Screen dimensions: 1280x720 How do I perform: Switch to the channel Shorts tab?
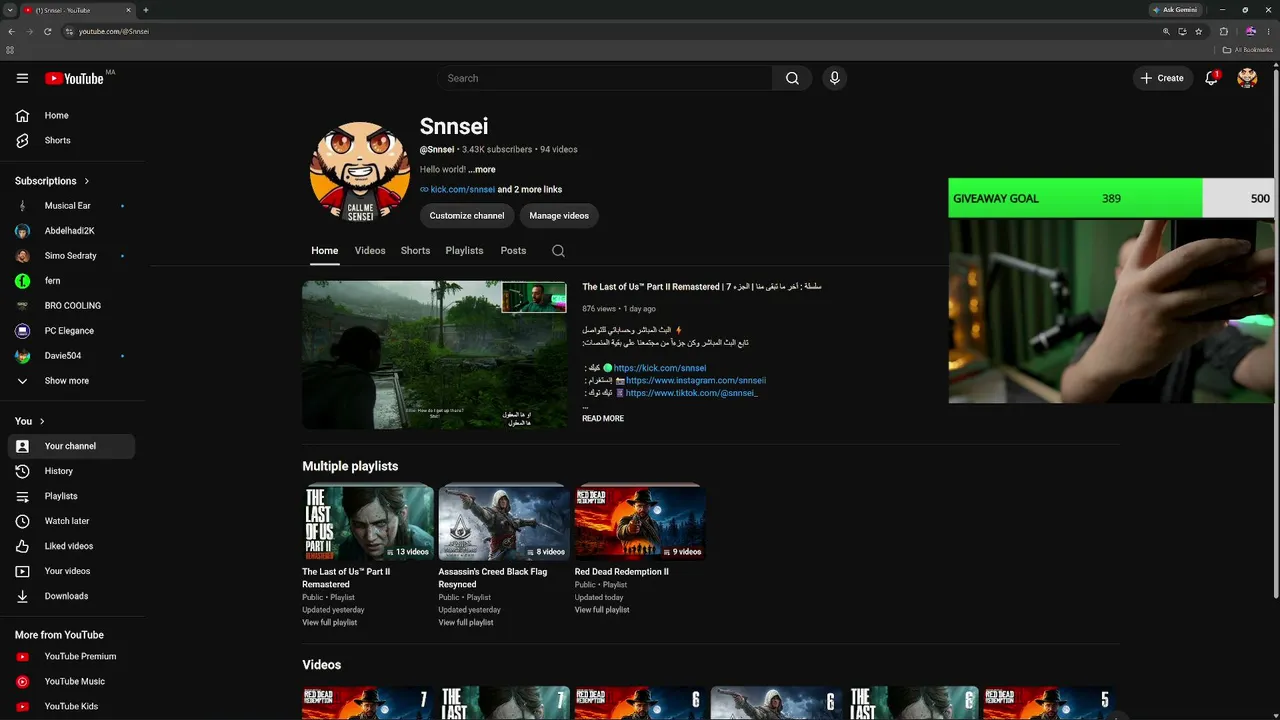[x=415, y=251]
